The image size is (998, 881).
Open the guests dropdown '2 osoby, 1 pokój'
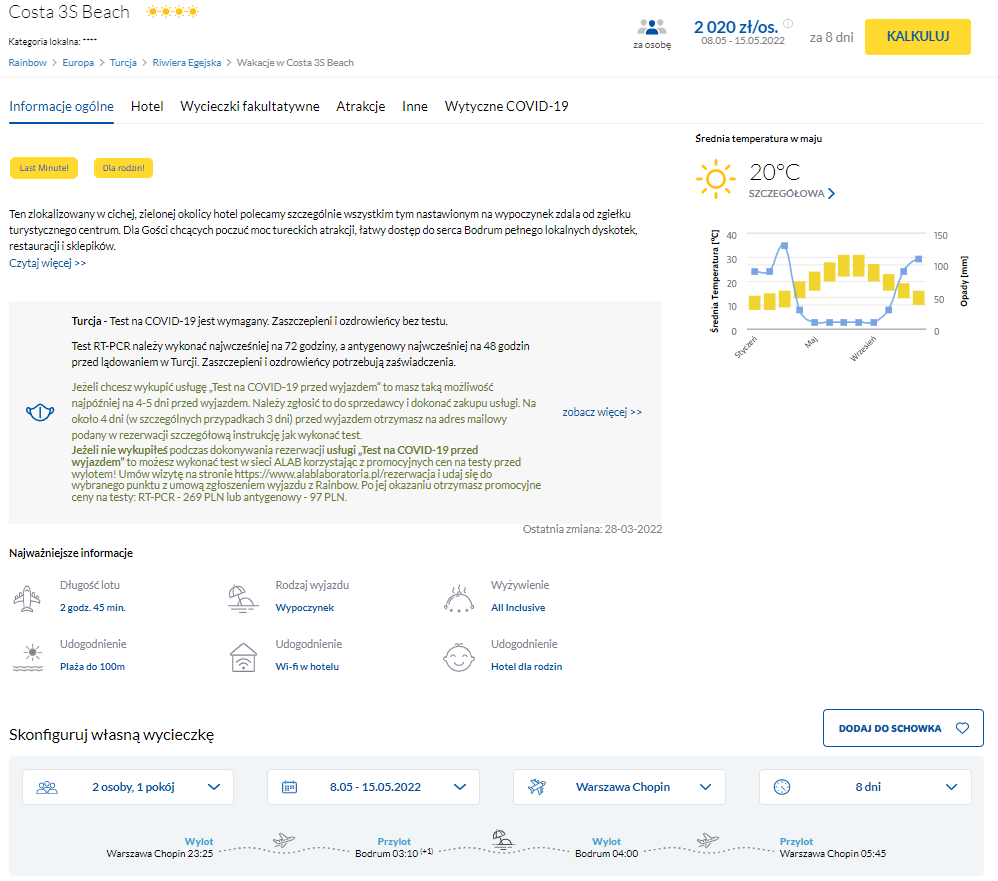coord(128,787)
